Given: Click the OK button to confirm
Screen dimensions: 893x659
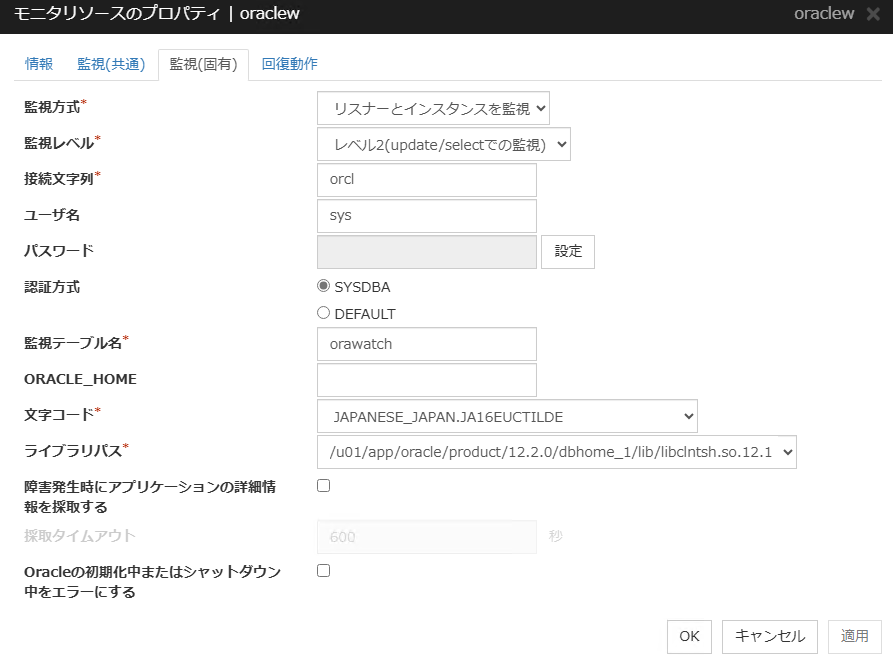Looking at the screenshot, I should coord(689,636).
